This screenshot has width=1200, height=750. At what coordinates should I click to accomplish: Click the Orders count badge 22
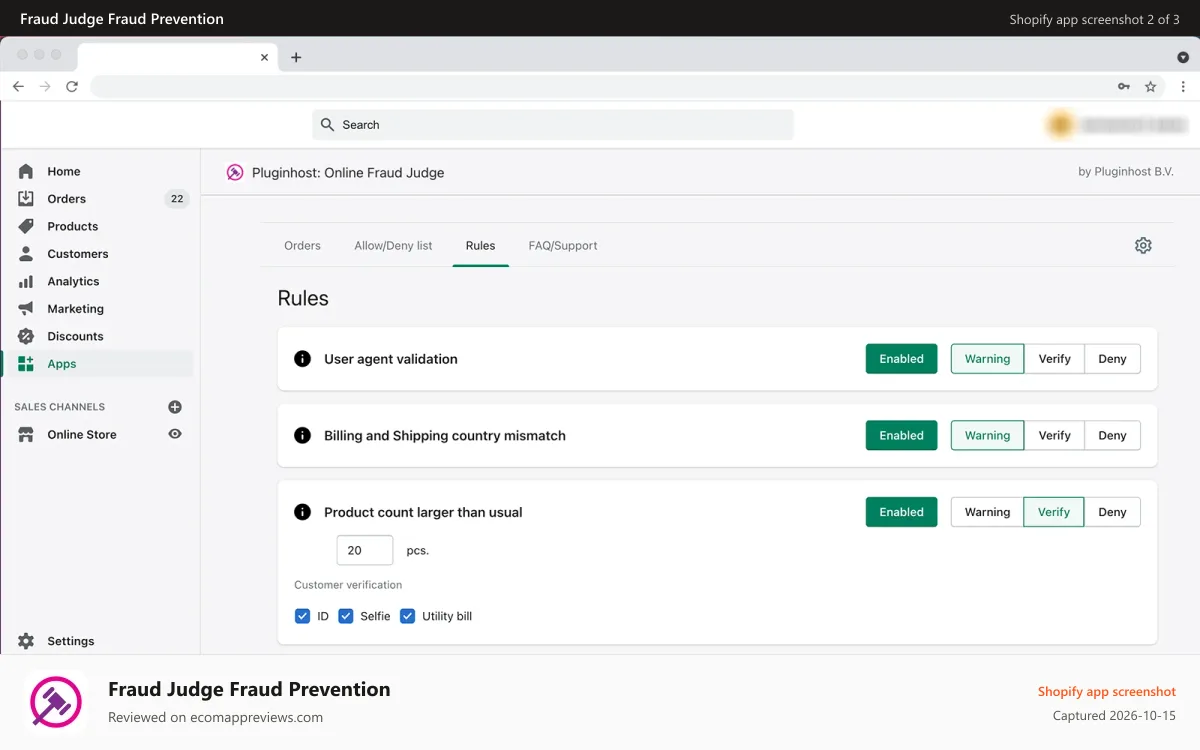pyautogui.click(x=177, y=199)
